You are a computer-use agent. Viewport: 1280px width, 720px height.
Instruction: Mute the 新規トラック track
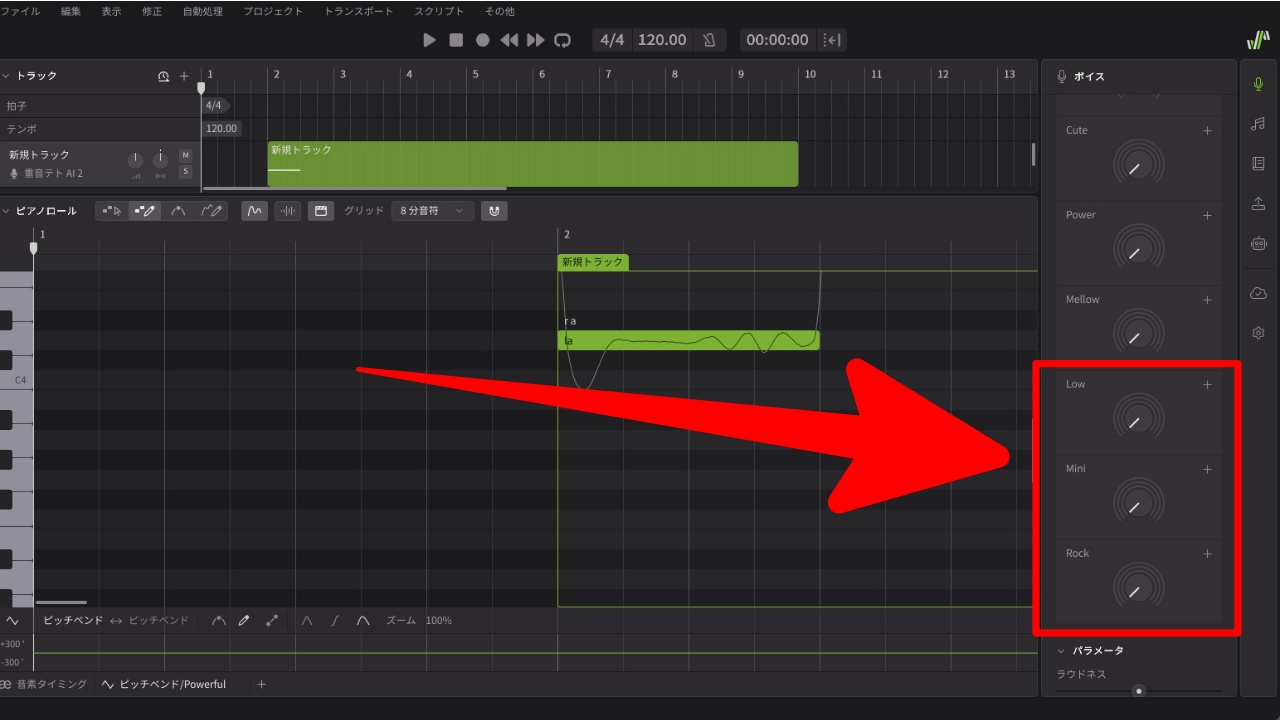tap(185, 155)
